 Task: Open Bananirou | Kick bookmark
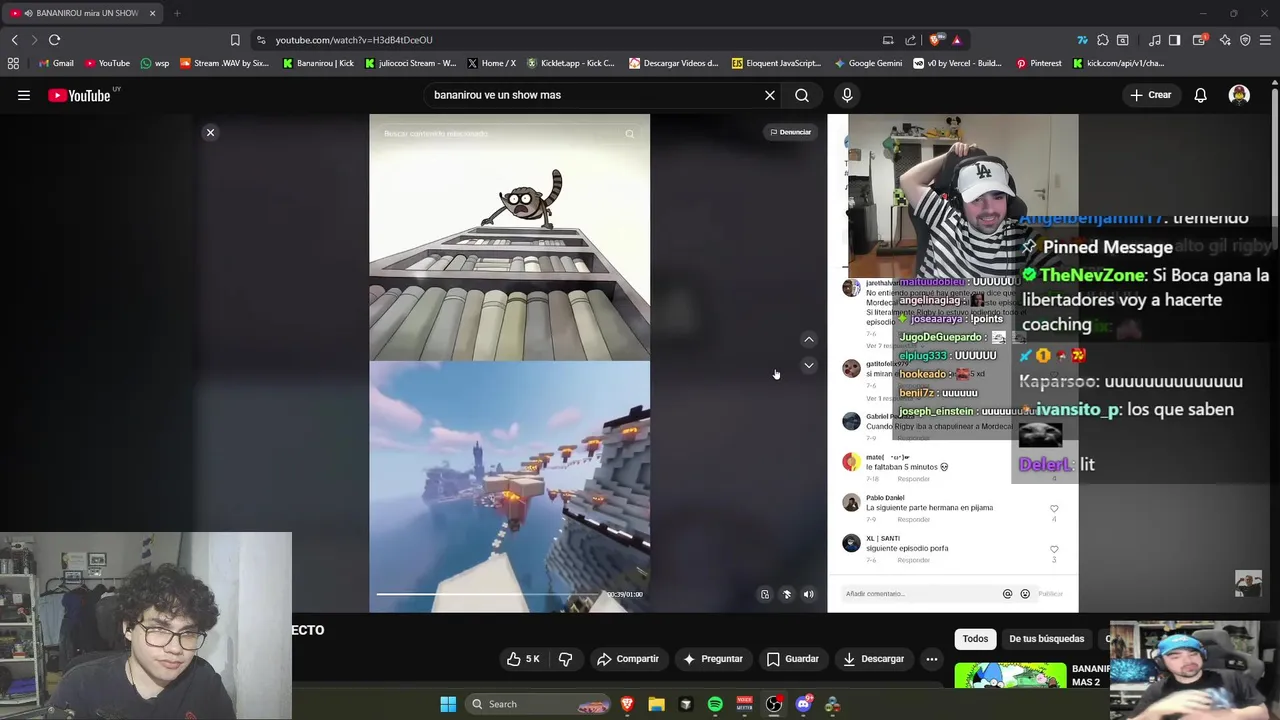coord(318,63)
